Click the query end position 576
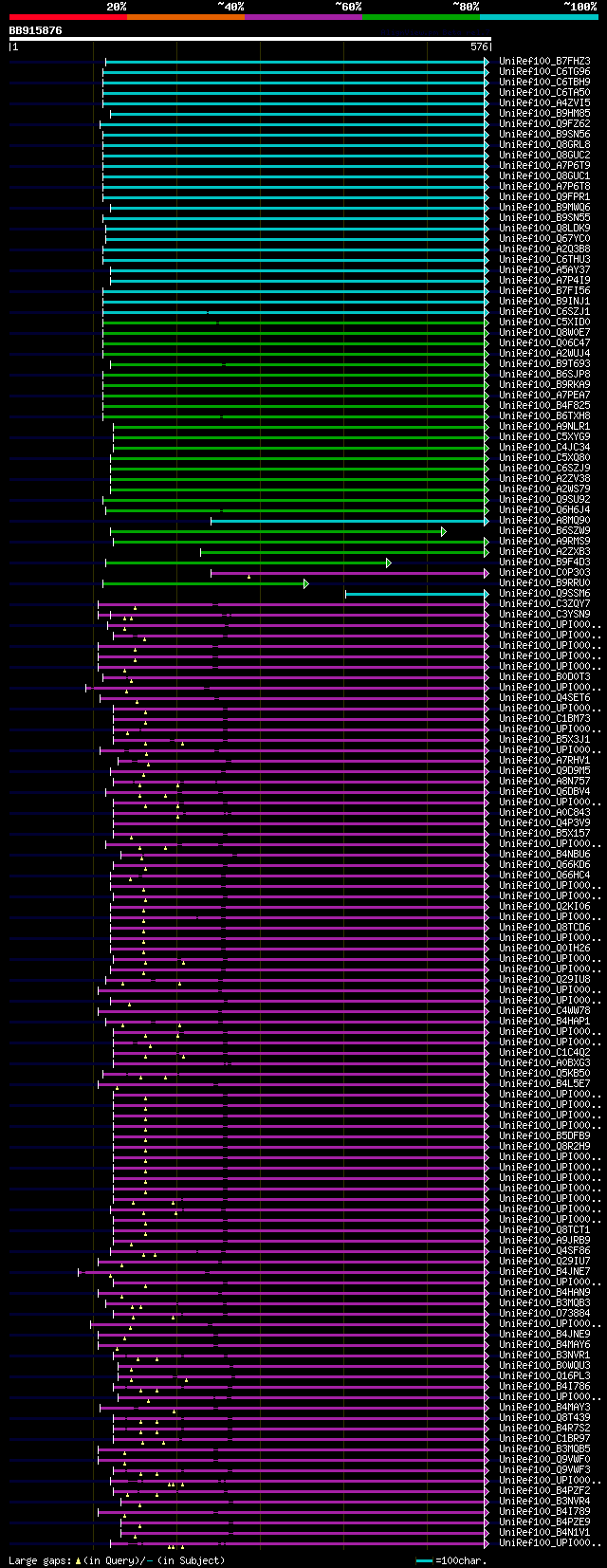Screen dimensions: 607x1568 point(479,46)
